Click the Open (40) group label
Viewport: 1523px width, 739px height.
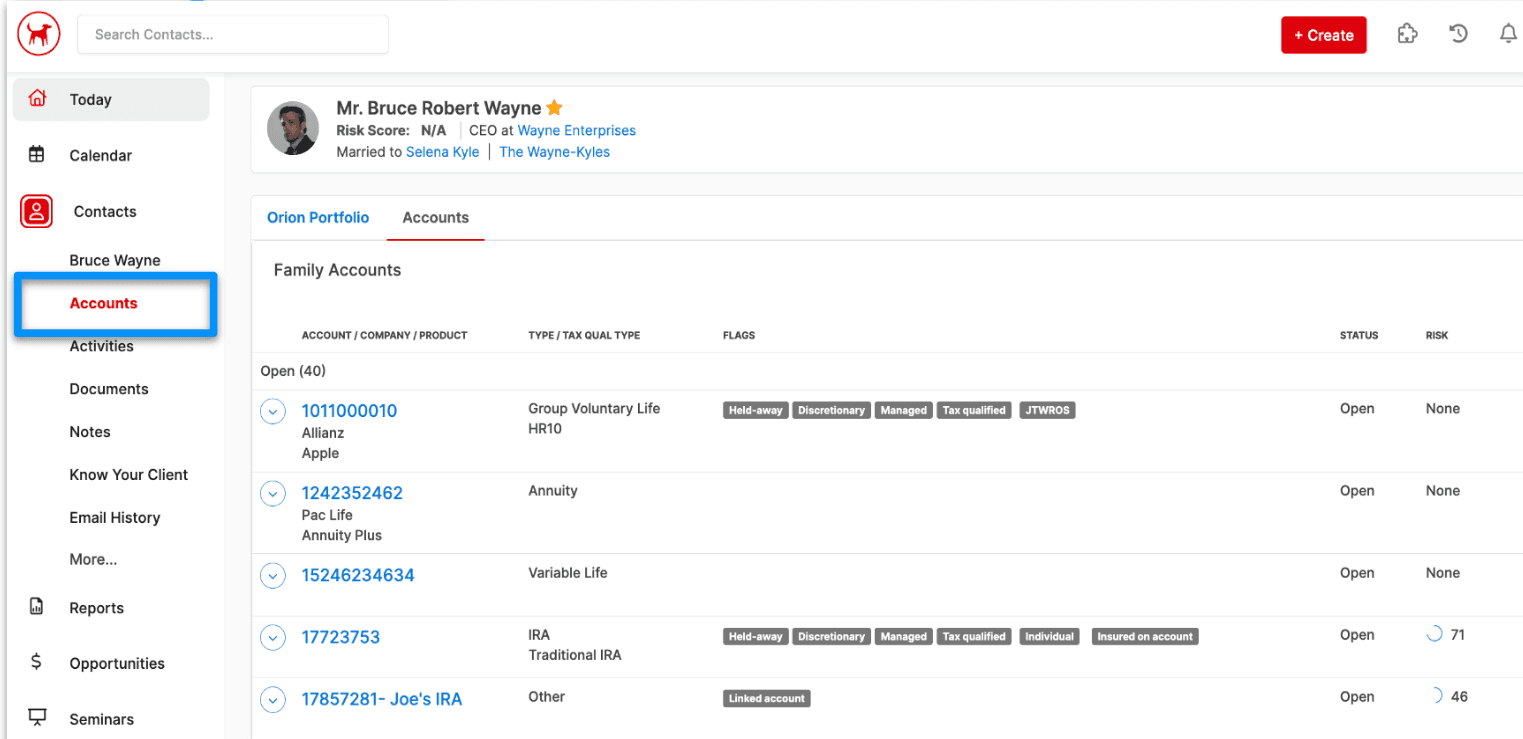point(293,371)
